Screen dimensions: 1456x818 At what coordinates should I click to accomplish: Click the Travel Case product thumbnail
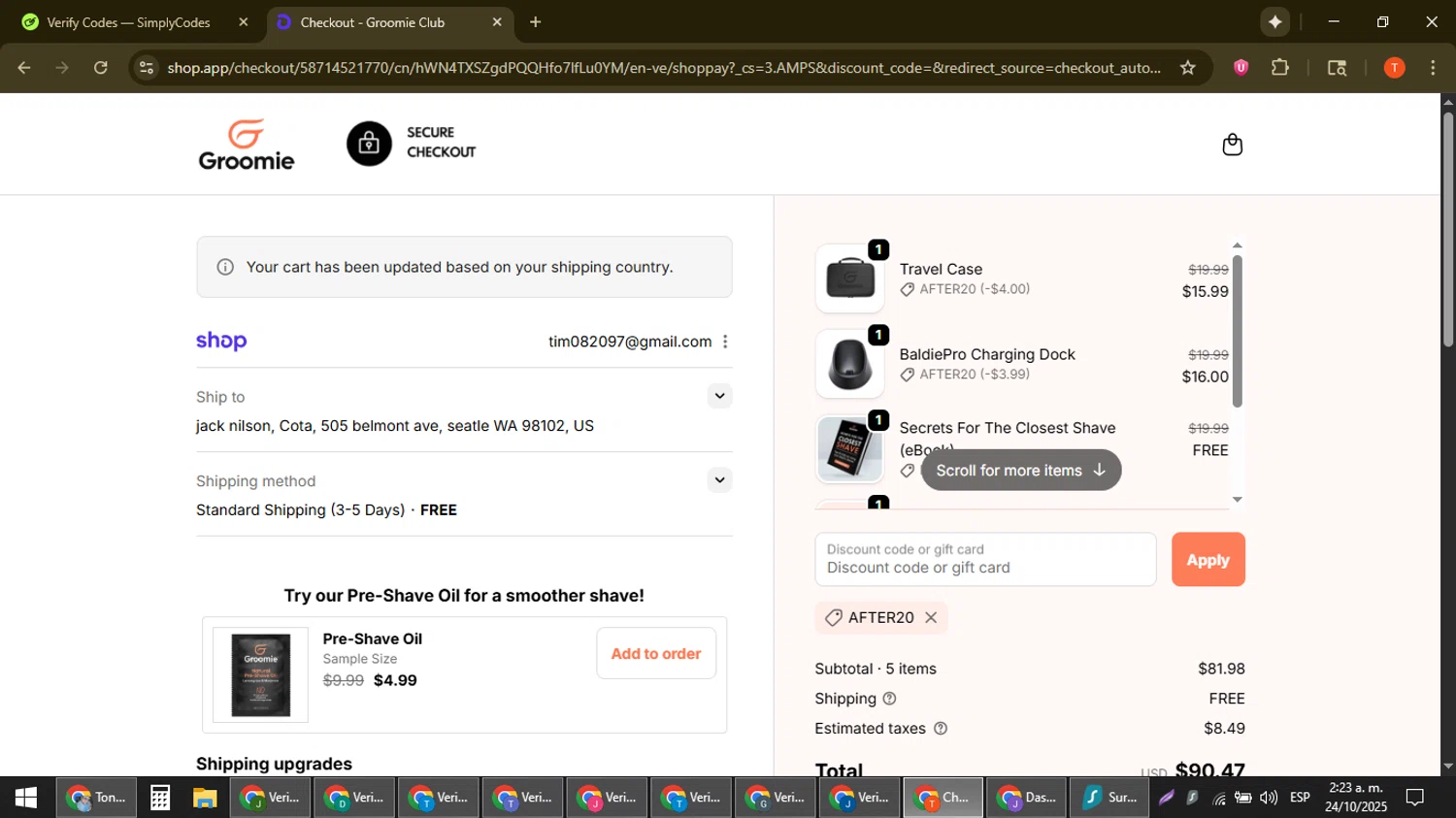[x=849, y=278]
